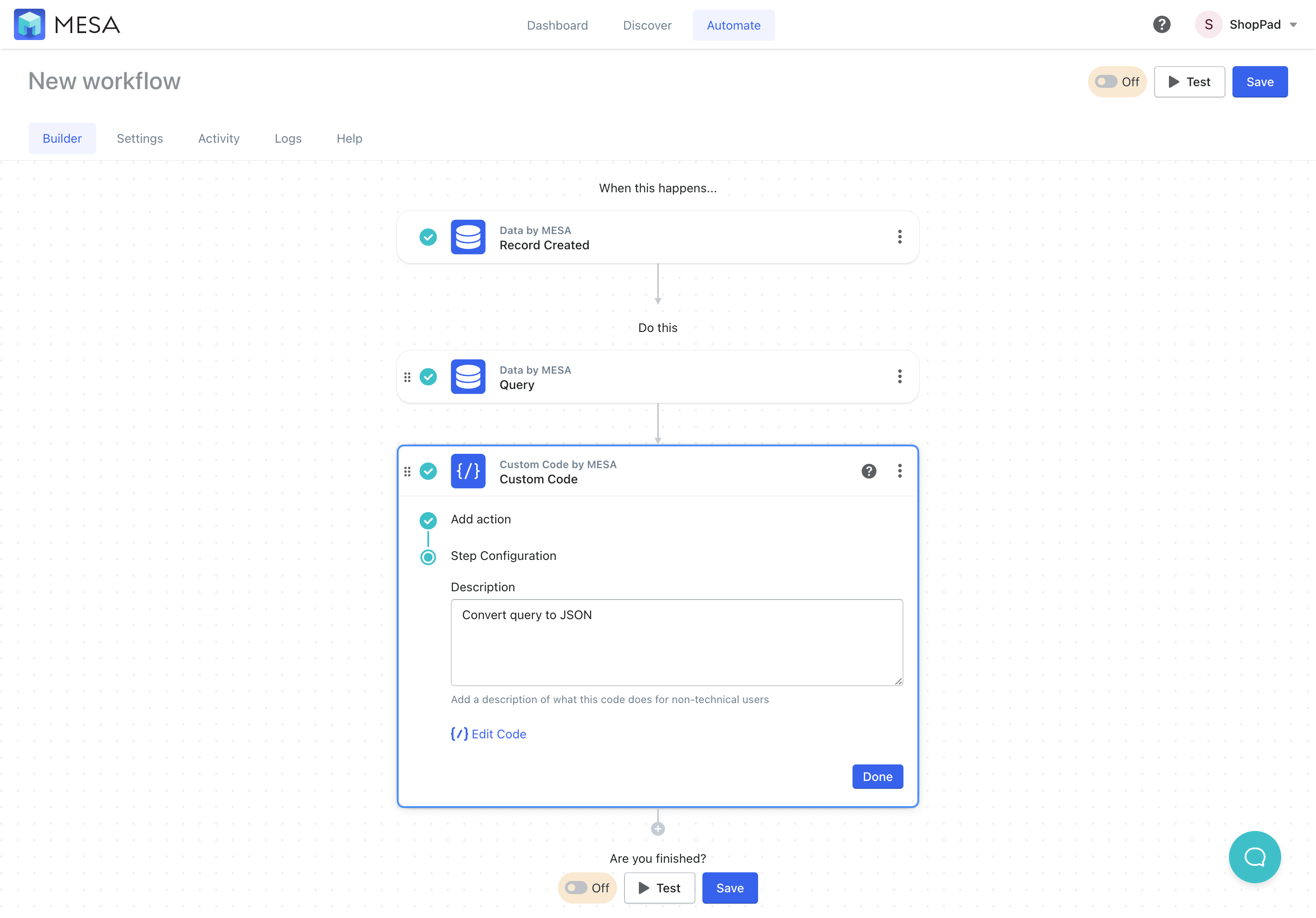Open the Custom Code step options menu

point(899,471)
